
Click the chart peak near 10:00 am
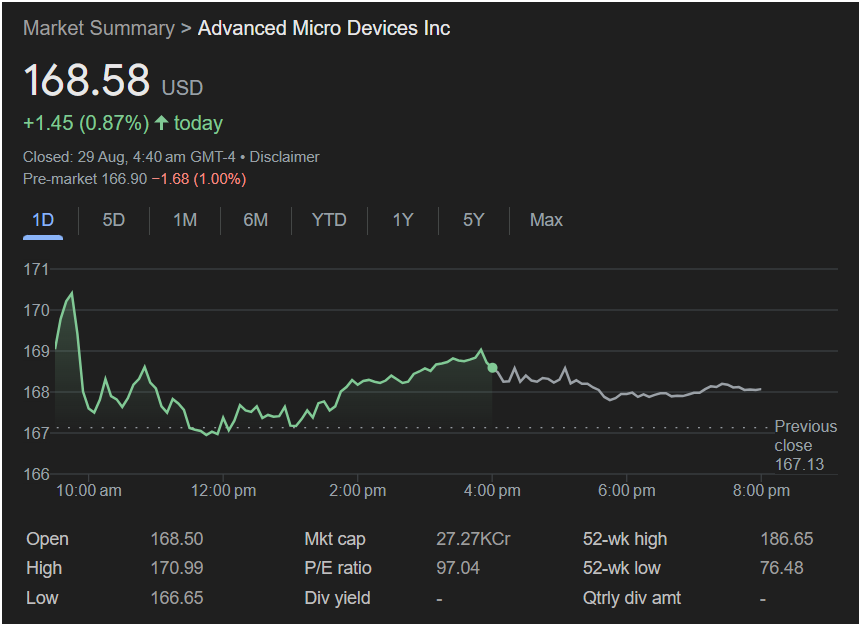pos(70,293)
